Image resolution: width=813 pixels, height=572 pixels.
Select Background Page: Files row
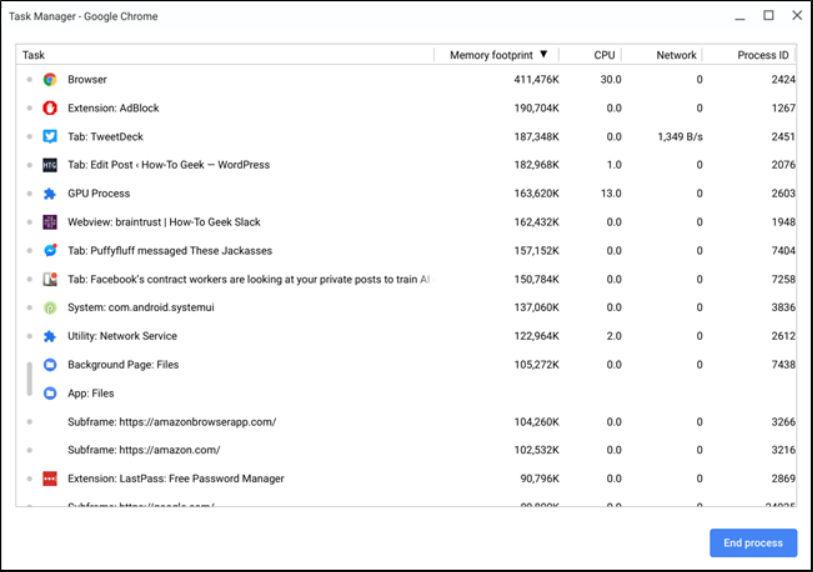[406, 365]
